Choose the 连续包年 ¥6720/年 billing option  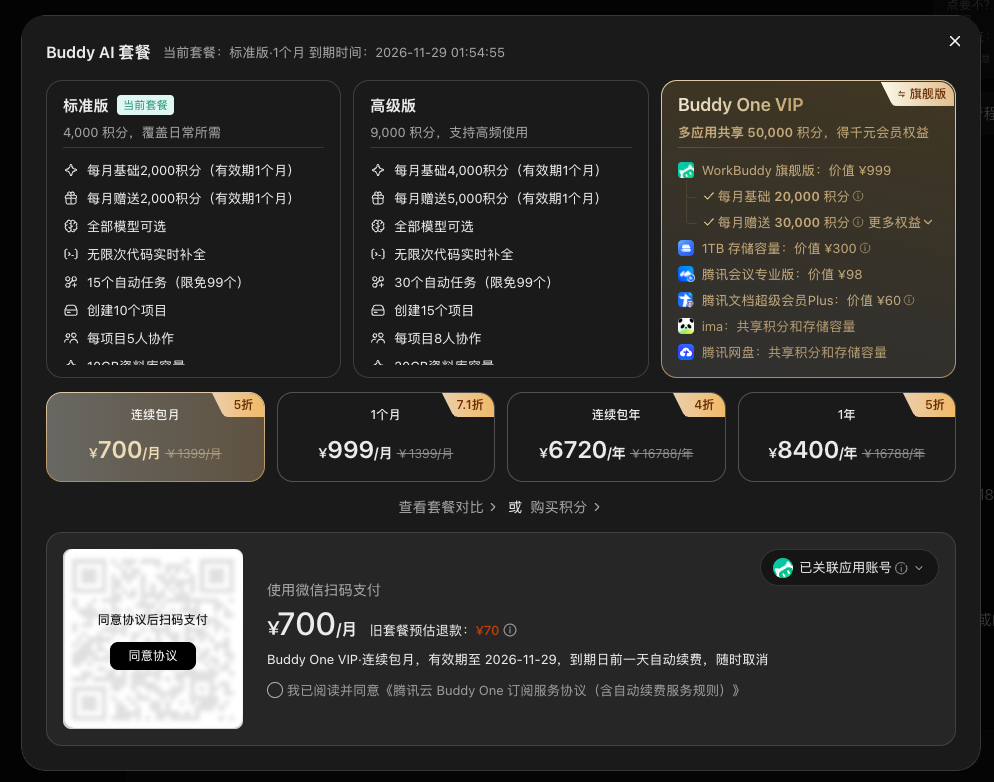click(616, 437)
